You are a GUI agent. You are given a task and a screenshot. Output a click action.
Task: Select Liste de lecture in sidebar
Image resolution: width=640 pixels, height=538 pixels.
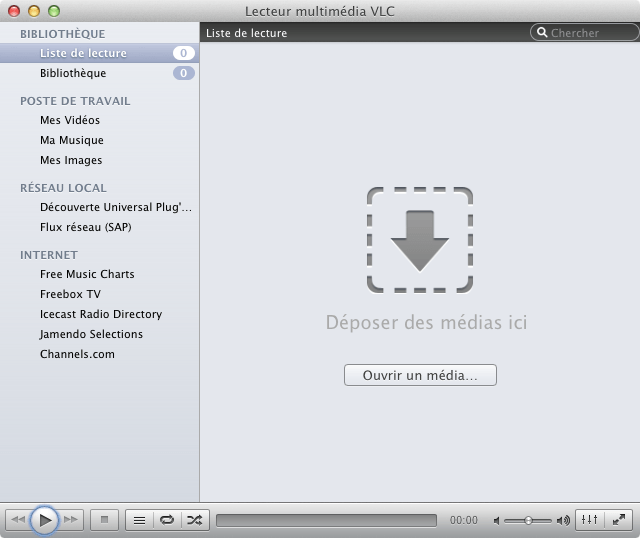click(x=99, y=53)
